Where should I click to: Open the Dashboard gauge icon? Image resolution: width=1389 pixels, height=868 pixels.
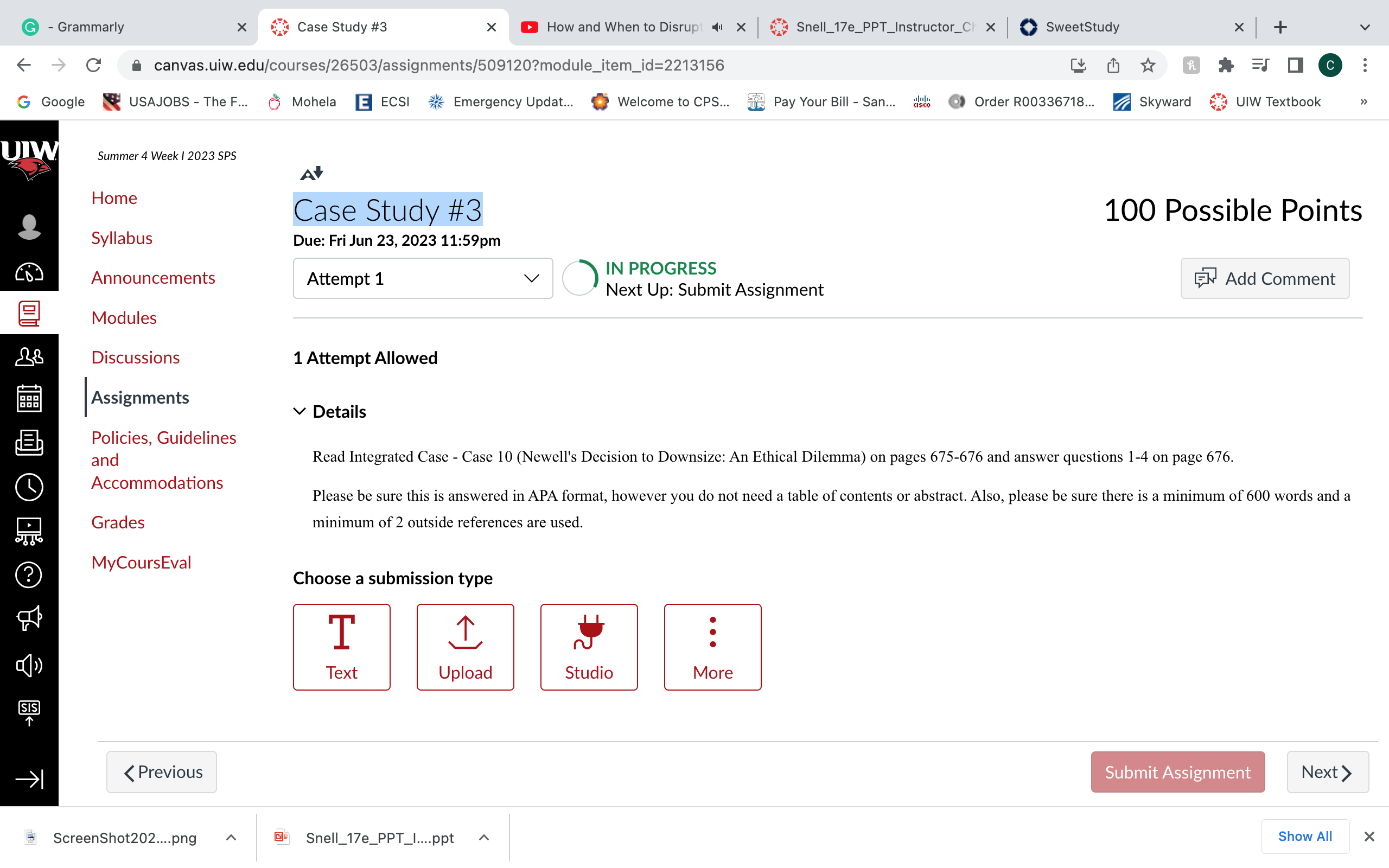(29, 272)
